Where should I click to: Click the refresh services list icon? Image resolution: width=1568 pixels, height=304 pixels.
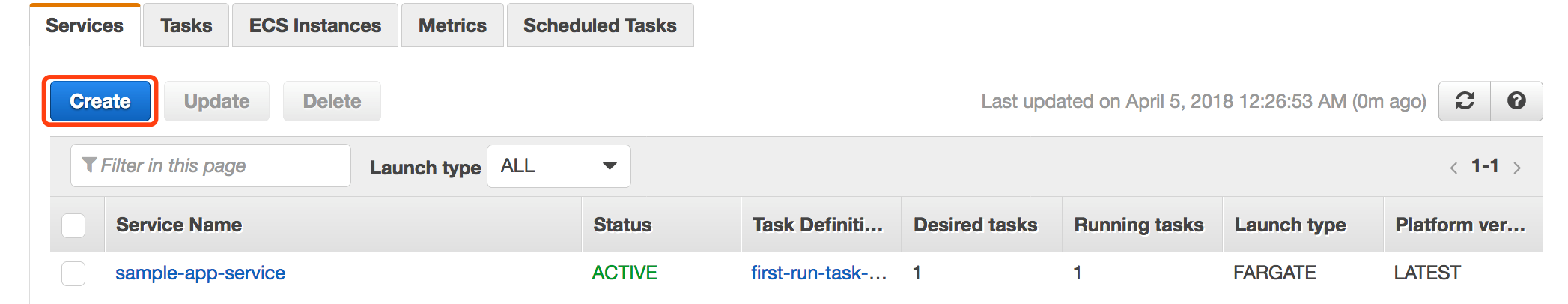tap(1465, 101)
